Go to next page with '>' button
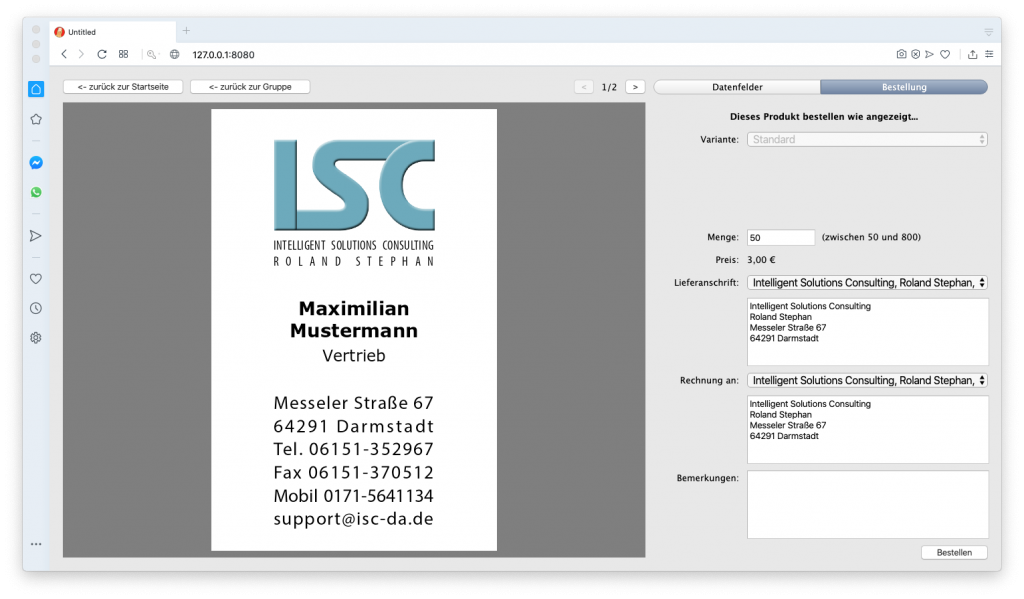The width and height of the screenshot is (1024, 599). coord(635,87)
